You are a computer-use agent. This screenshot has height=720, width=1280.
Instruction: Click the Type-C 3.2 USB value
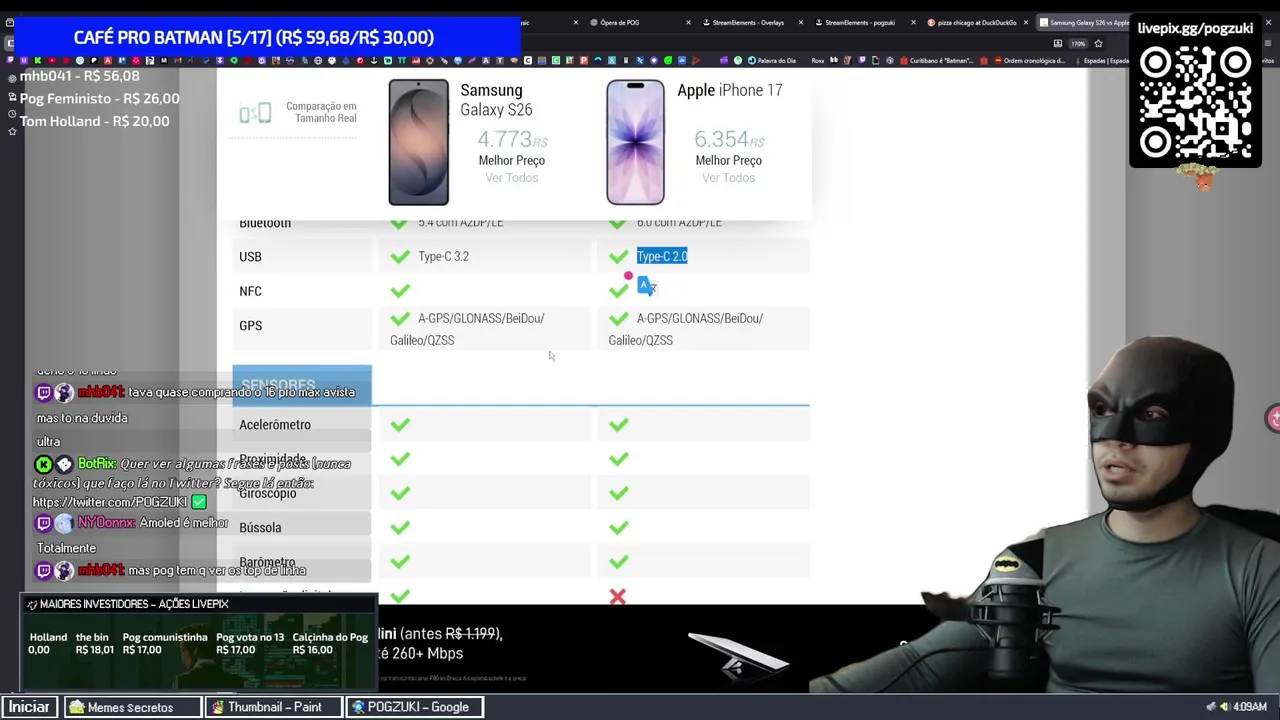point(443,257)
